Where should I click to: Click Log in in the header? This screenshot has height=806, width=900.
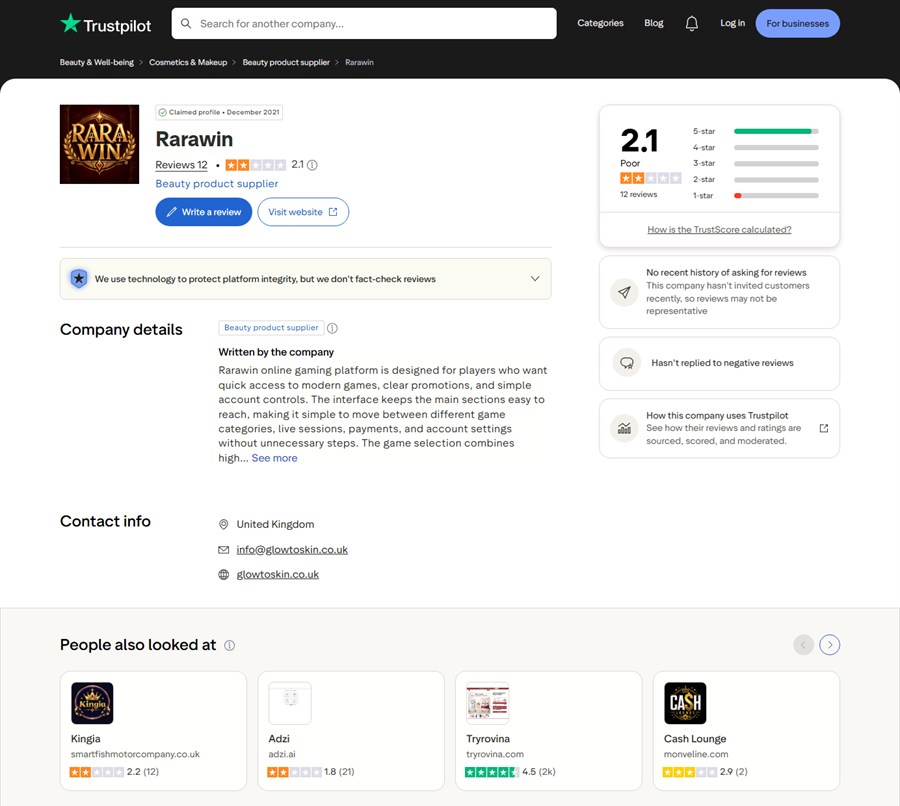[x=732, y=23]
